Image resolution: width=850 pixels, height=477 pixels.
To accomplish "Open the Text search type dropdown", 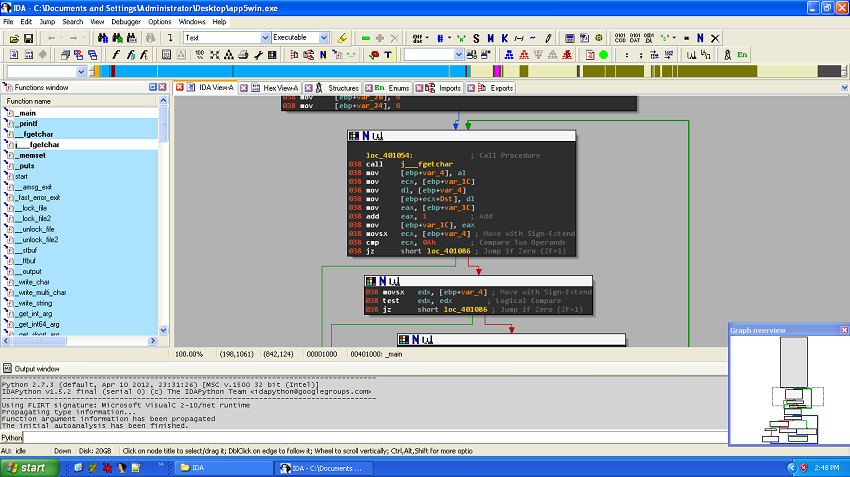I will [x=265, y=38].
